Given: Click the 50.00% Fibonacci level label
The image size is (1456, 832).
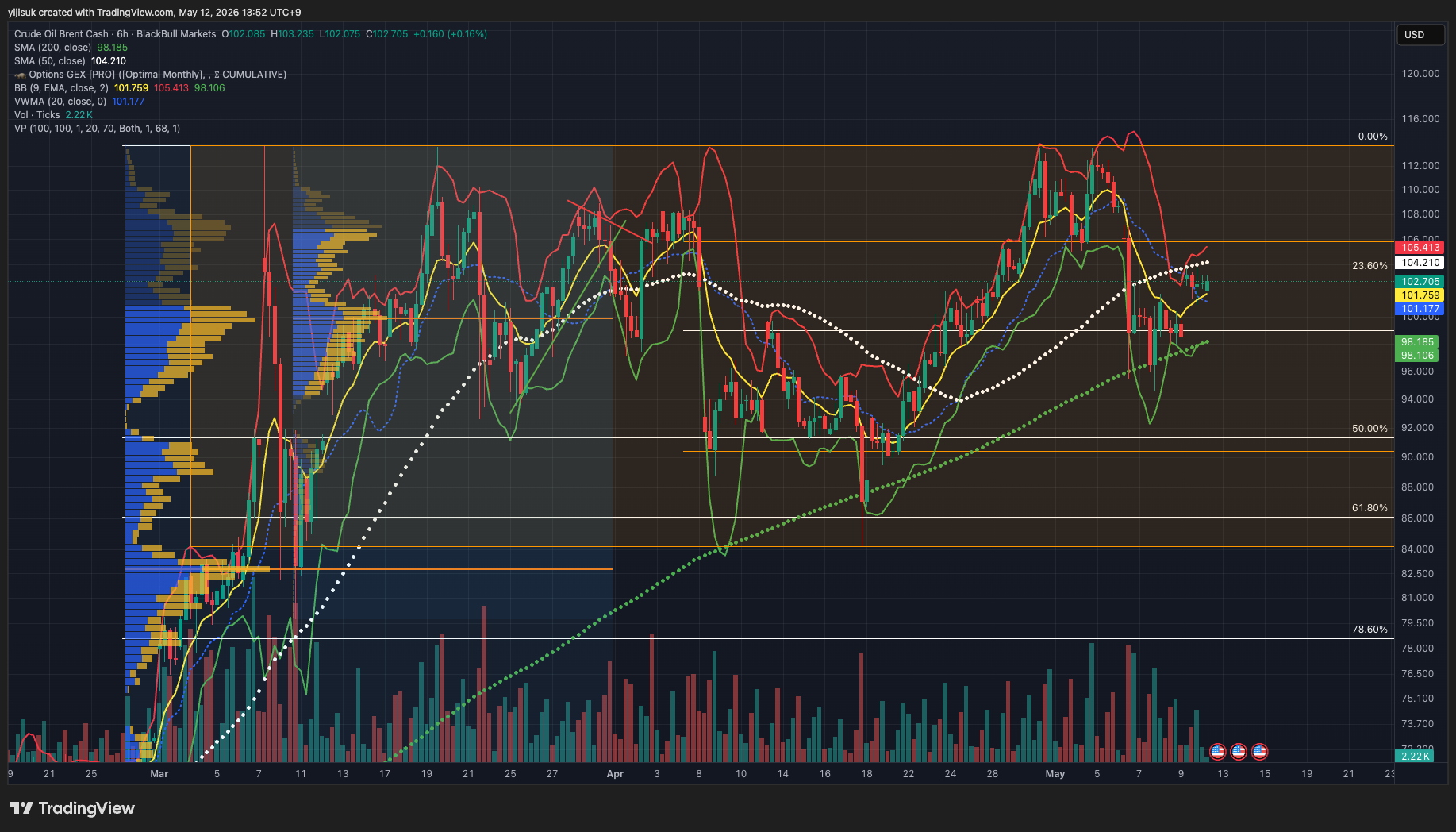Looking at the screenshot, I should point(1370,429).
